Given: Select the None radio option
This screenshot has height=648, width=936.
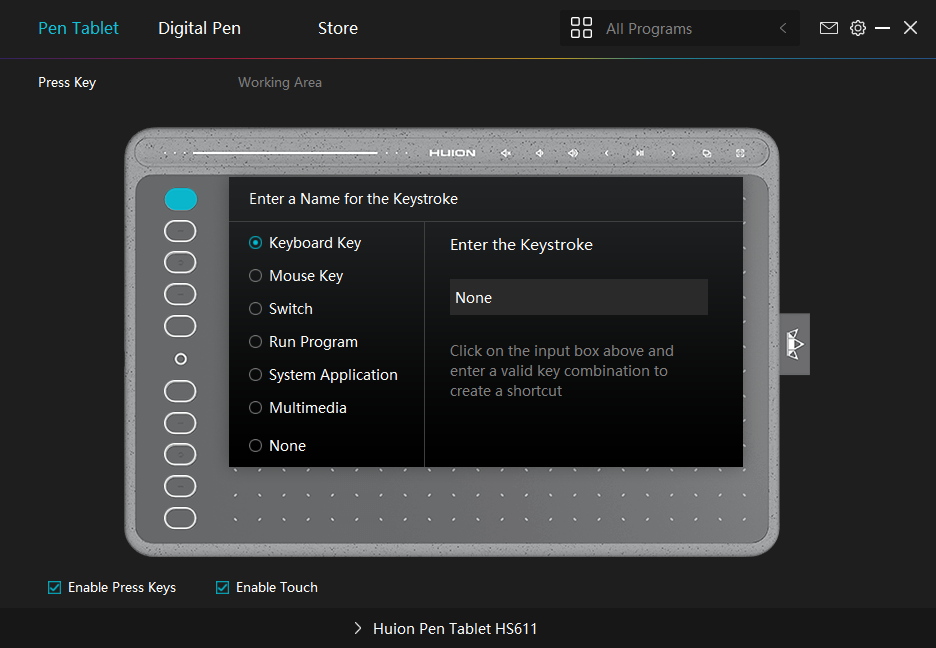Looking at the screenshot, I should pyautogui.click(x=277, y=446).
